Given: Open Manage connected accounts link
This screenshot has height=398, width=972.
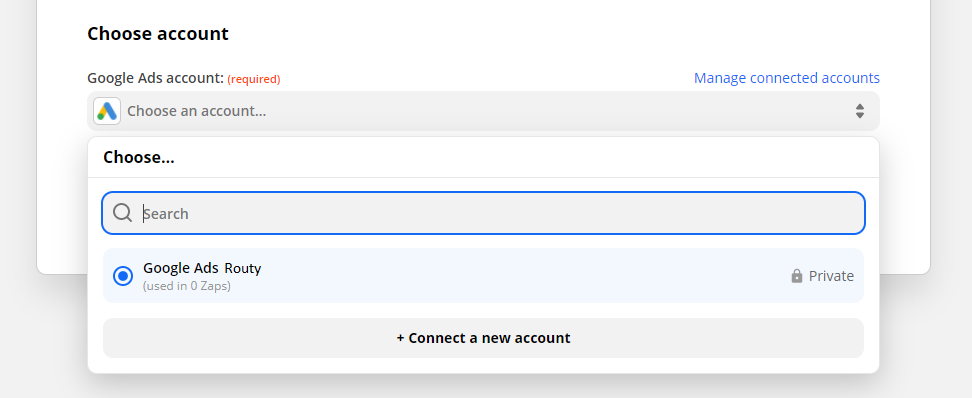Looking at the screenshot, I should click(786, 78).
